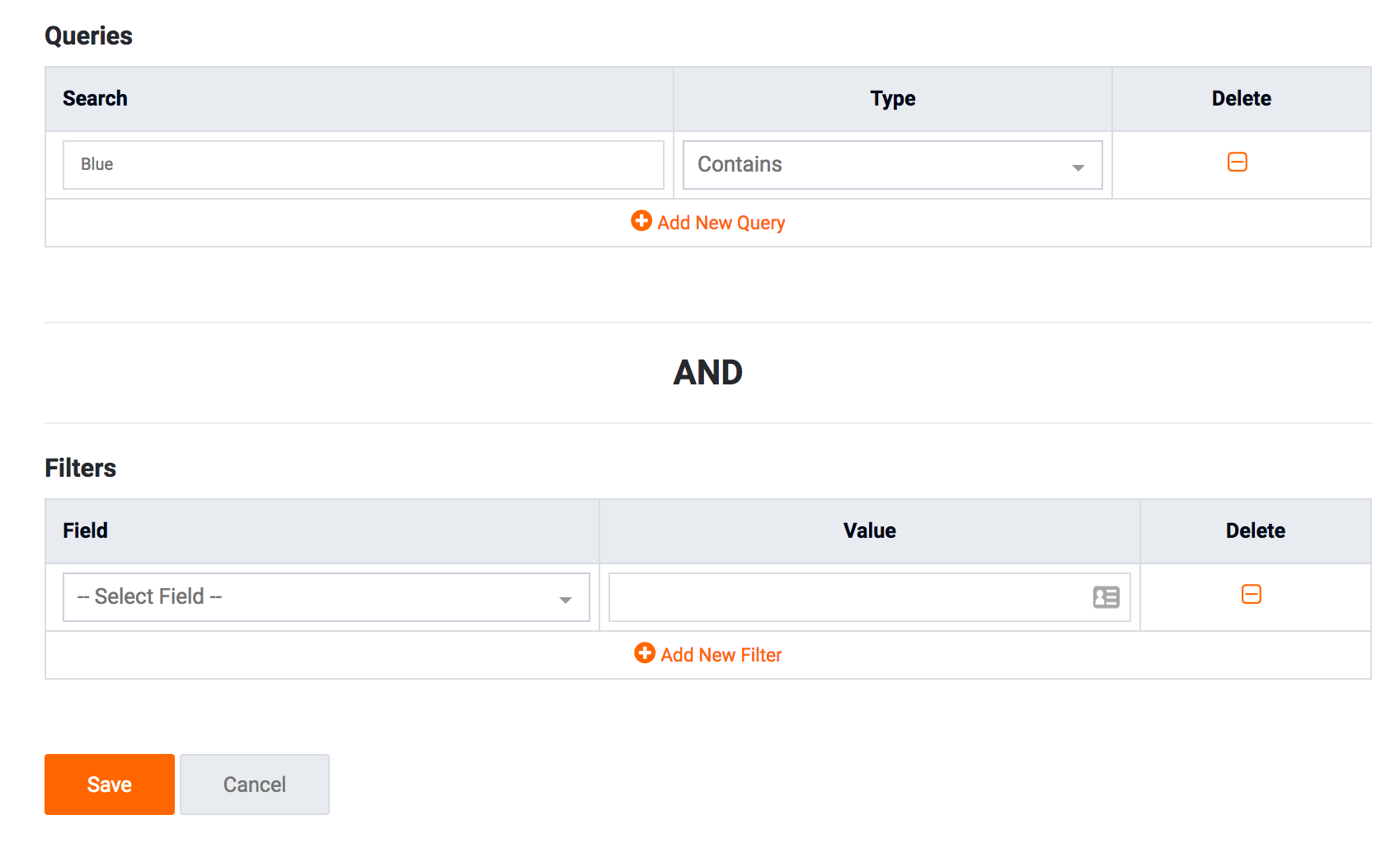This screenshot has height=848, width=1400.
Task: Click the plus icon beside Add New Query
Action: pos(641,221)
